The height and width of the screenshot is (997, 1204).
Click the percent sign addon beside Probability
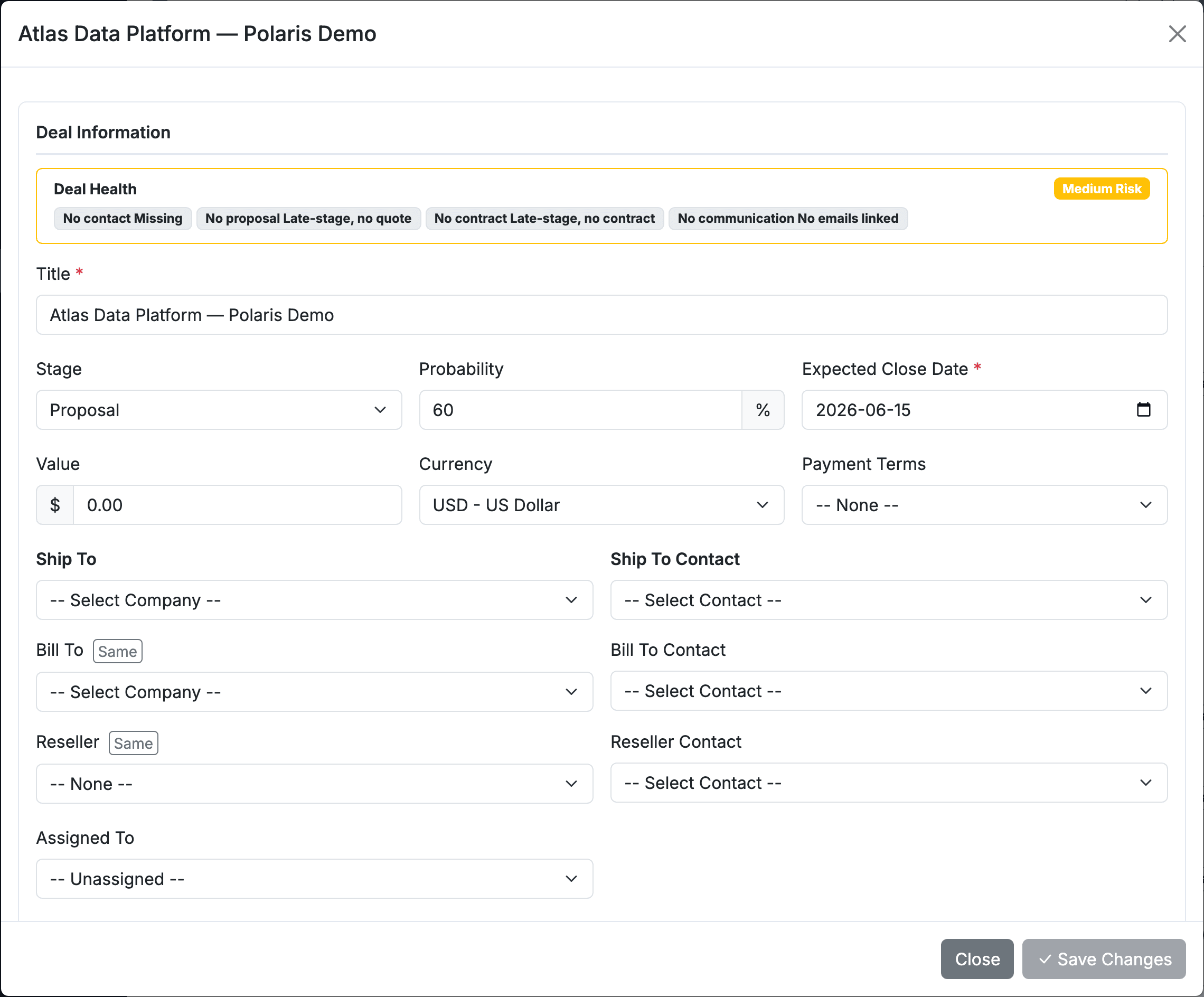click(763, 410)
